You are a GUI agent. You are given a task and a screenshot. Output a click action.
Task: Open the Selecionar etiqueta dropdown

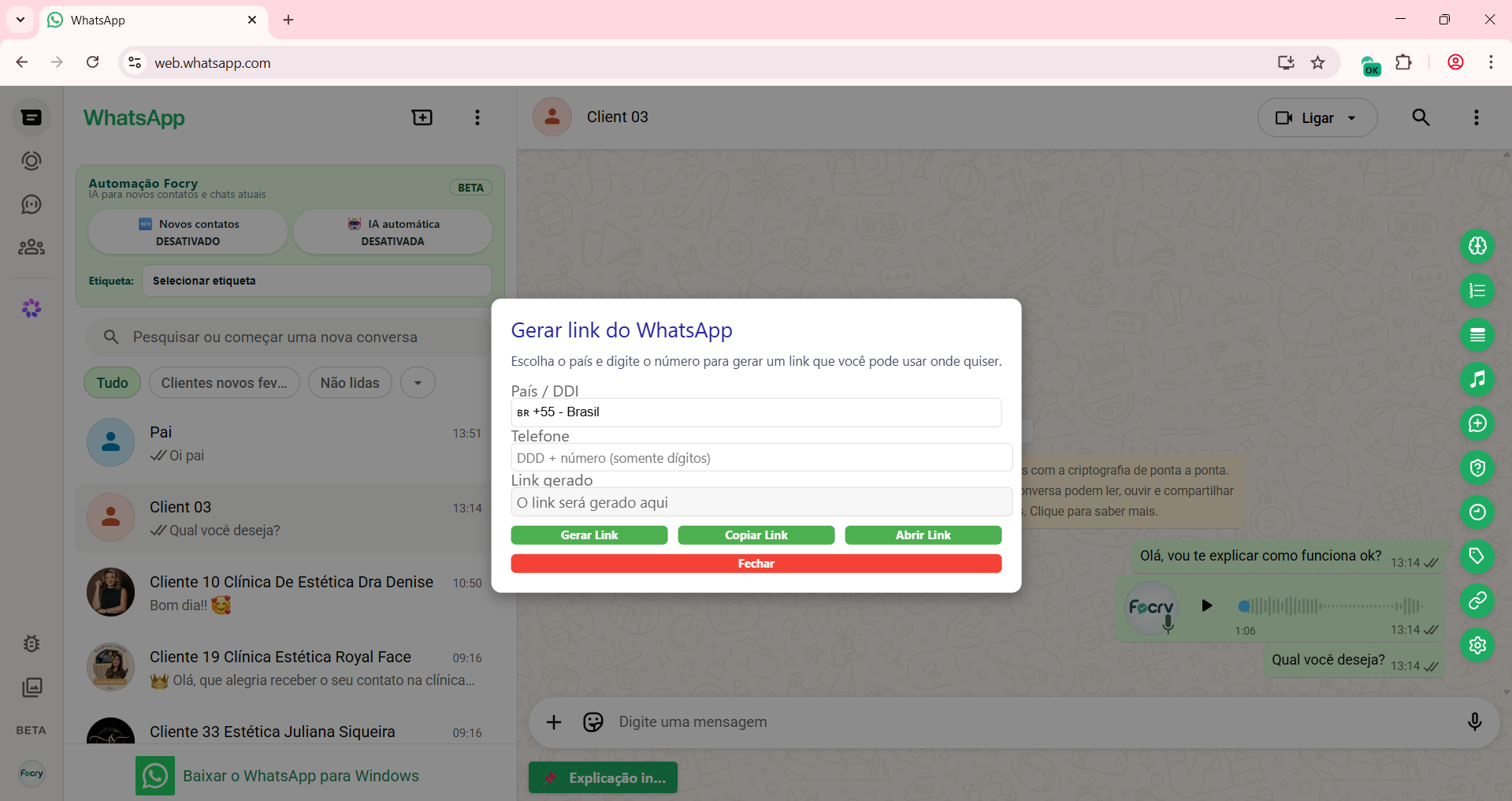316,281
